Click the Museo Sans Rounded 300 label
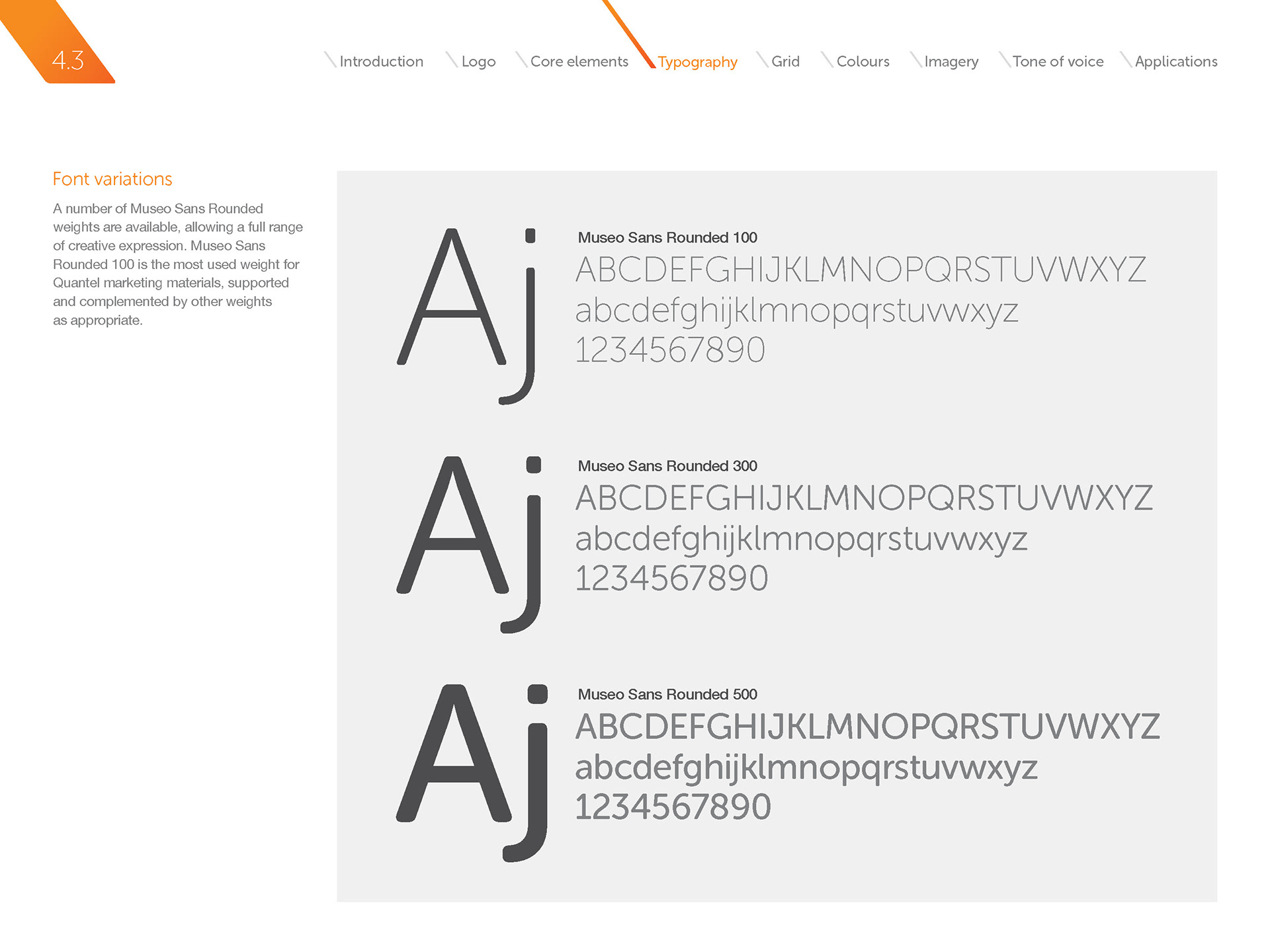1270x952 pixels. click(667, 466)
